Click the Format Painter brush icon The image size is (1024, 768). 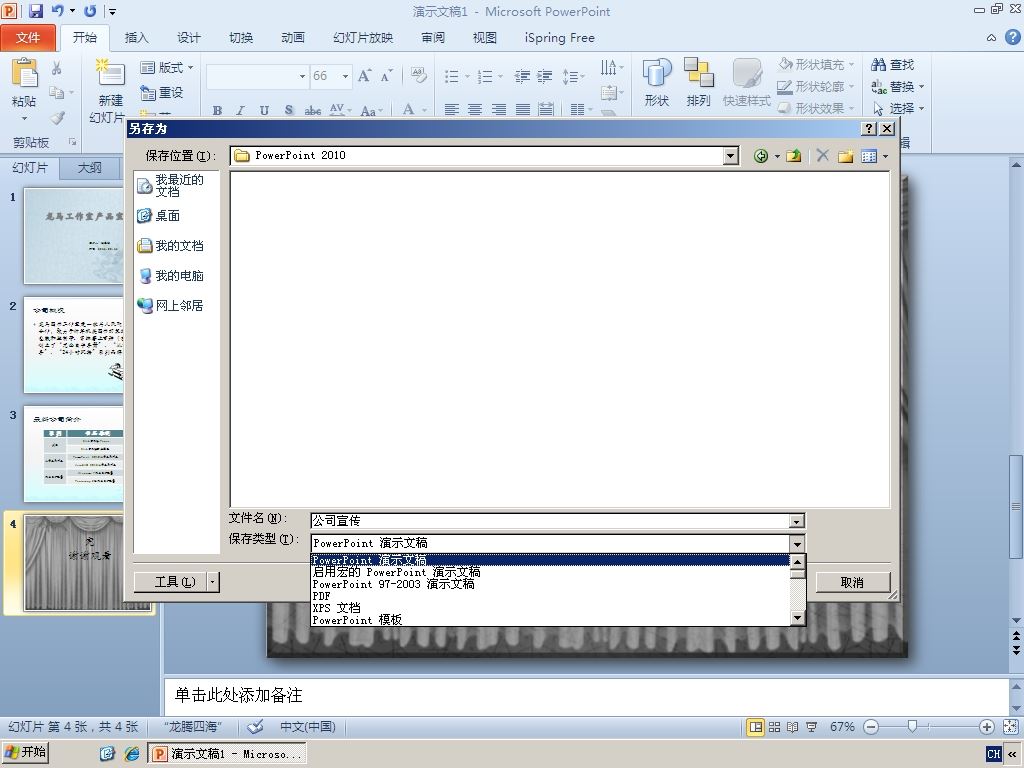point(57,118)
